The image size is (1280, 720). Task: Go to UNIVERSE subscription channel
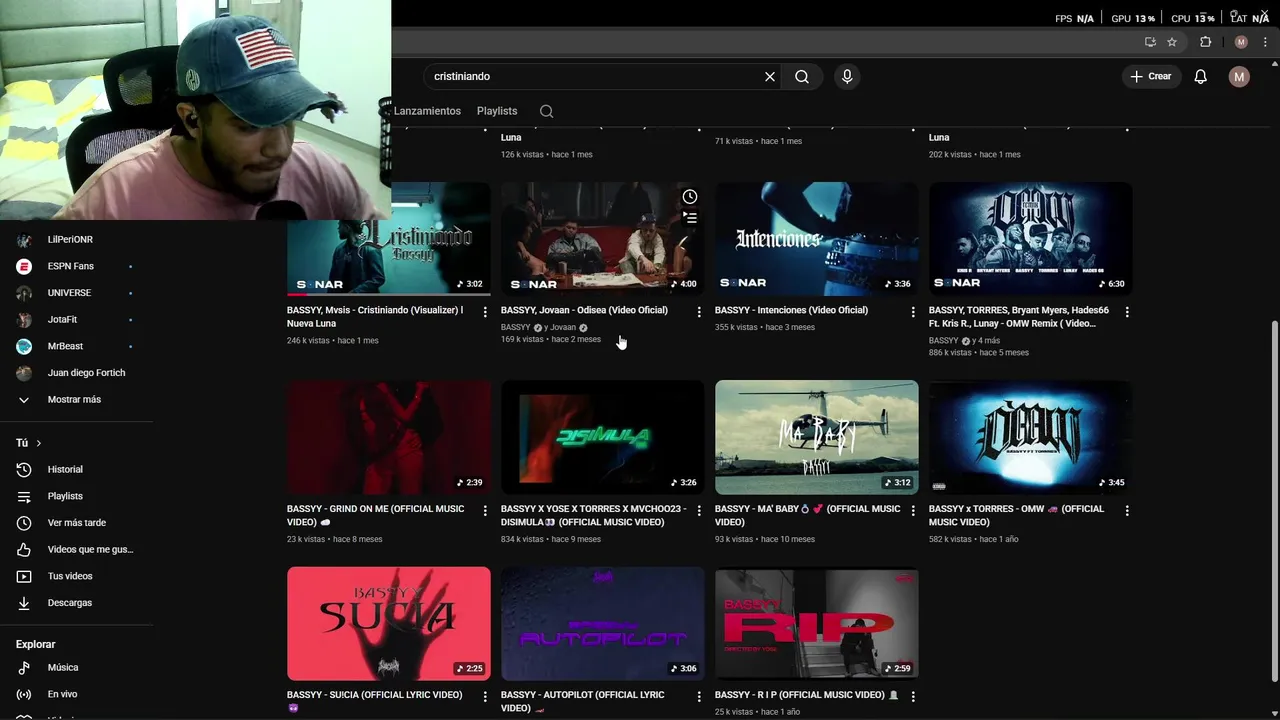[70, 293]
